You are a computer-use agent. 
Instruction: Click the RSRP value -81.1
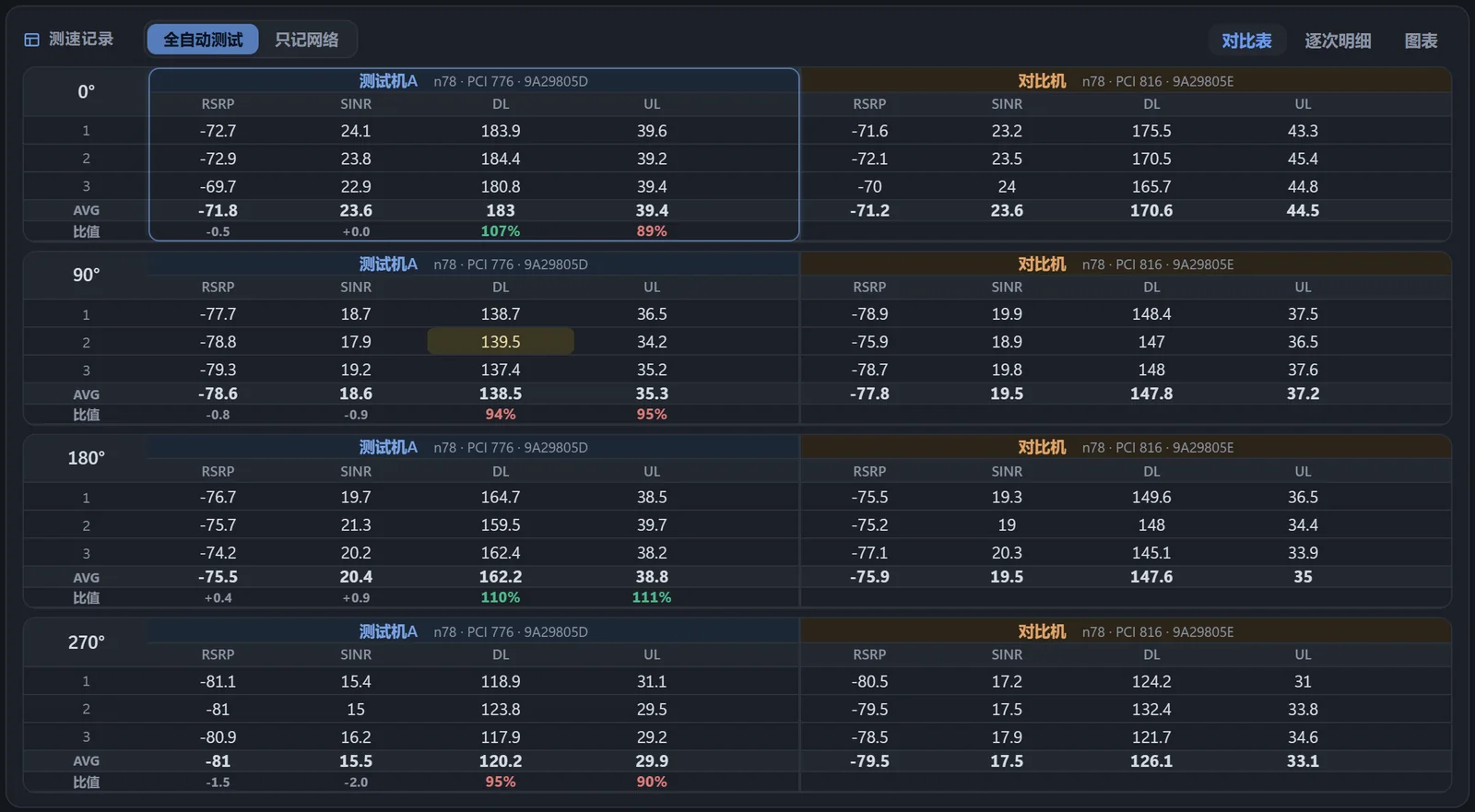click(x=218, y=681)
